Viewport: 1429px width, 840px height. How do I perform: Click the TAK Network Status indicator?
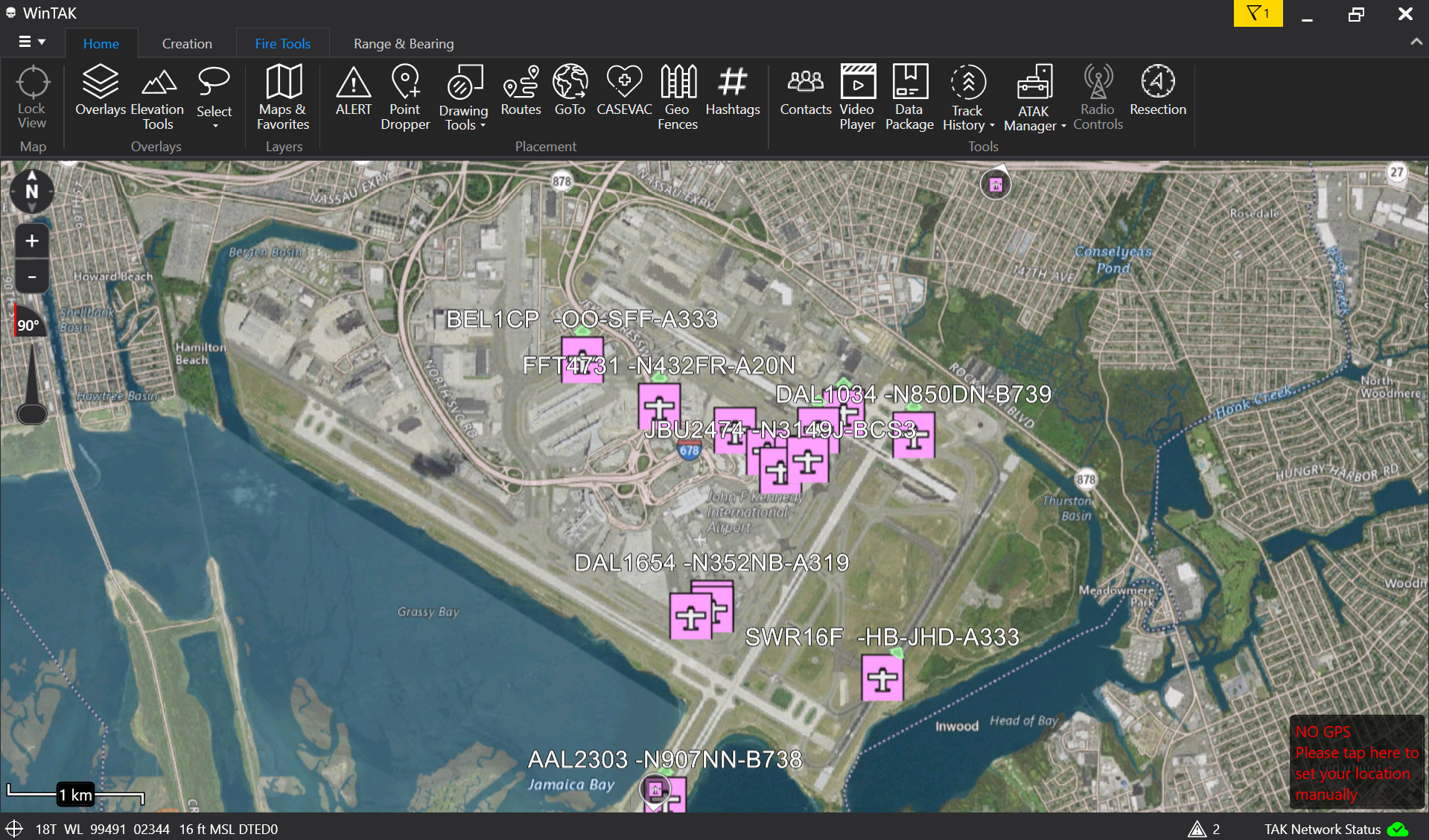(1336, 829)
